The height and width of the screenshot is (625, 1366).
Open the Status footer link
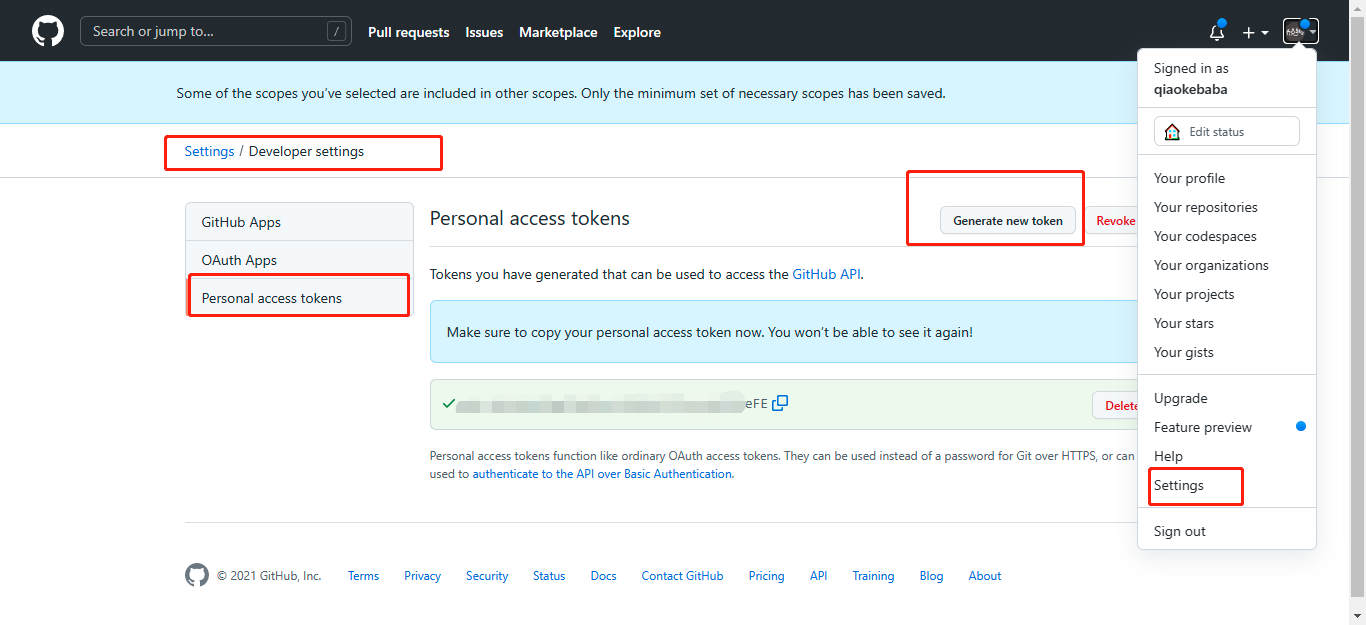tap(549, 576)
